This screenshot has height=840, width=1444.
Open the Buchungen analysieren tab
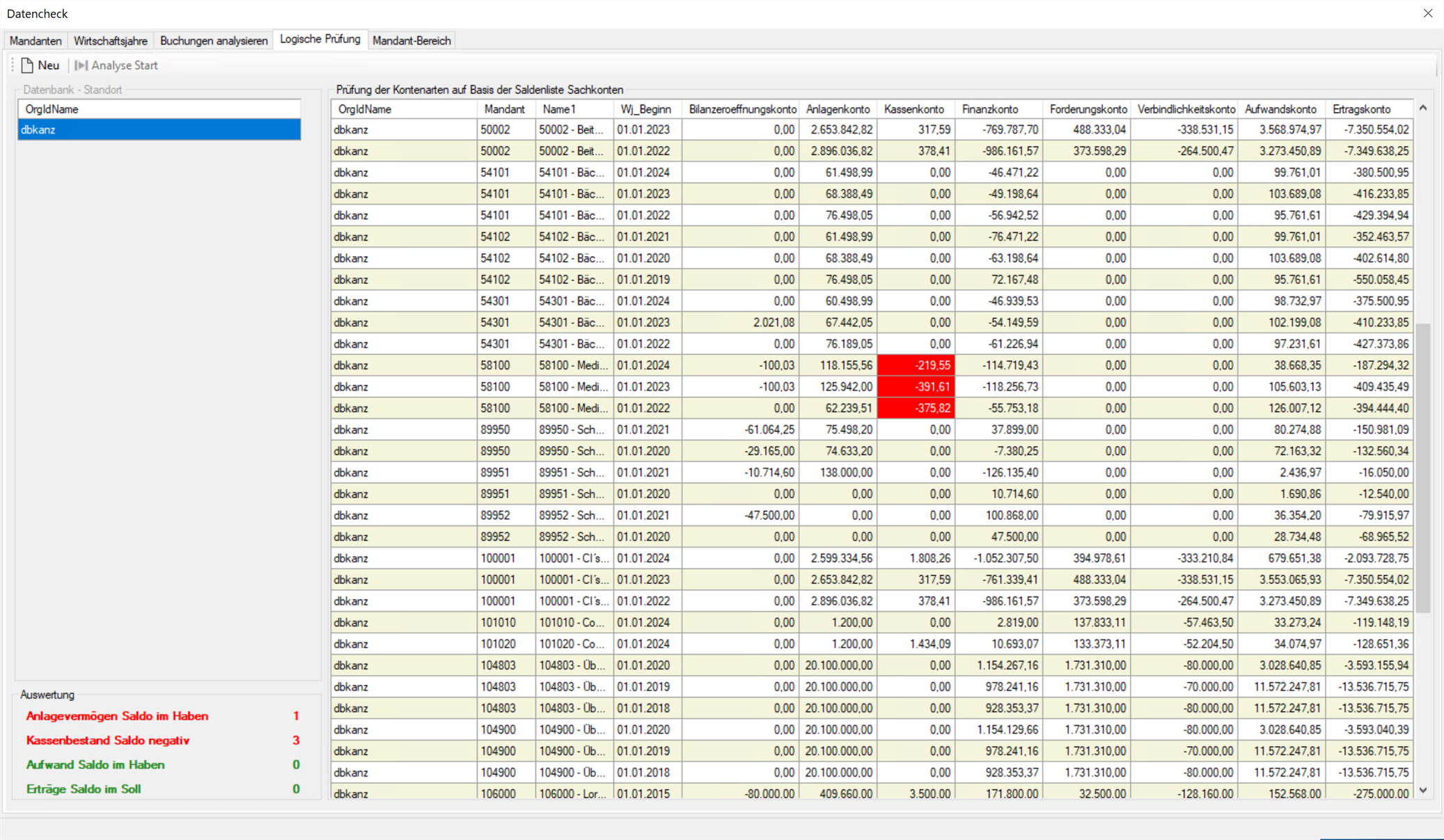point(214,40)
